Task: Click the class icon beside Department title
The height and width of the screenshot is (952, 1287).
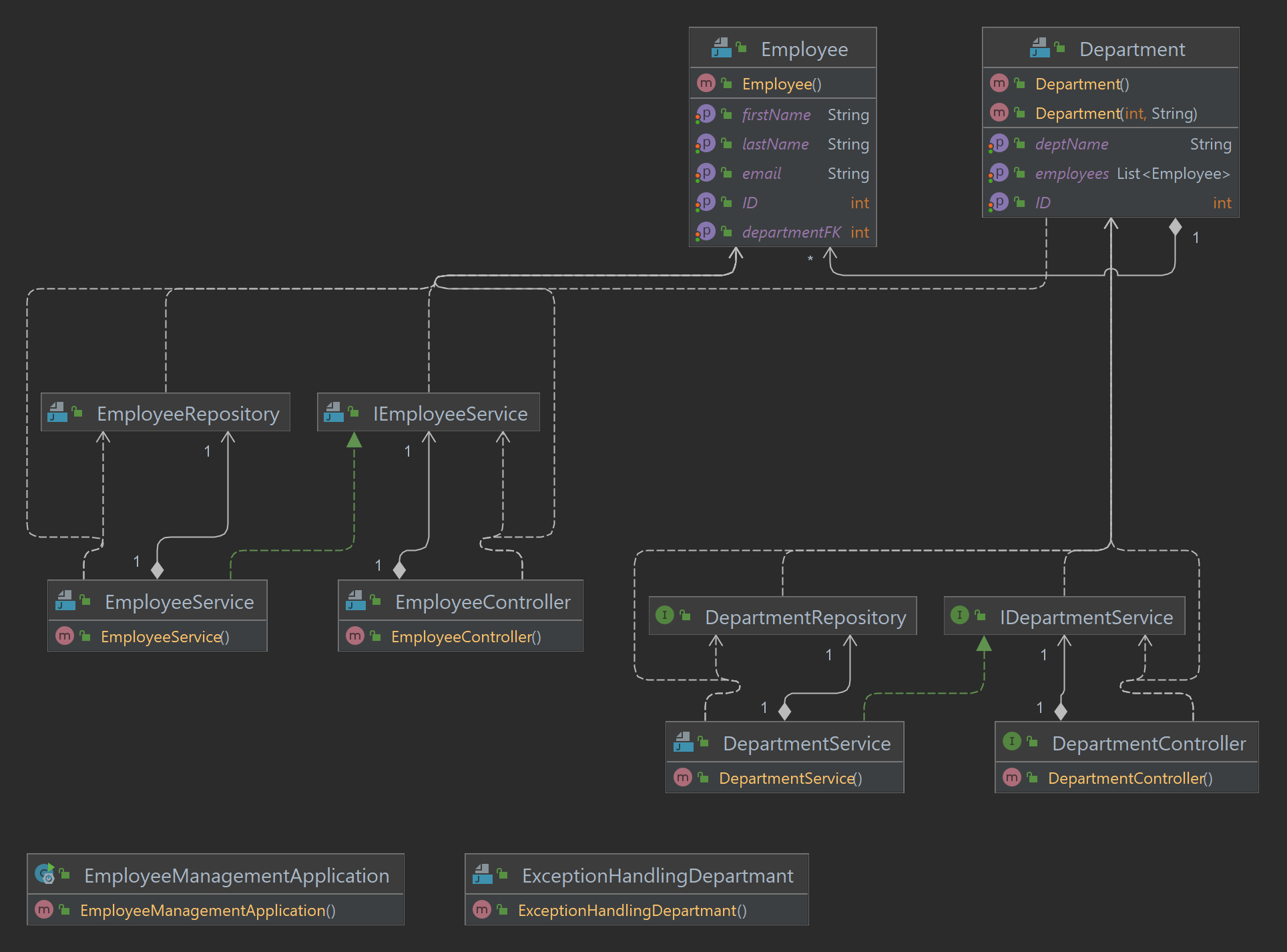Action: click(x=1040, y=48)
